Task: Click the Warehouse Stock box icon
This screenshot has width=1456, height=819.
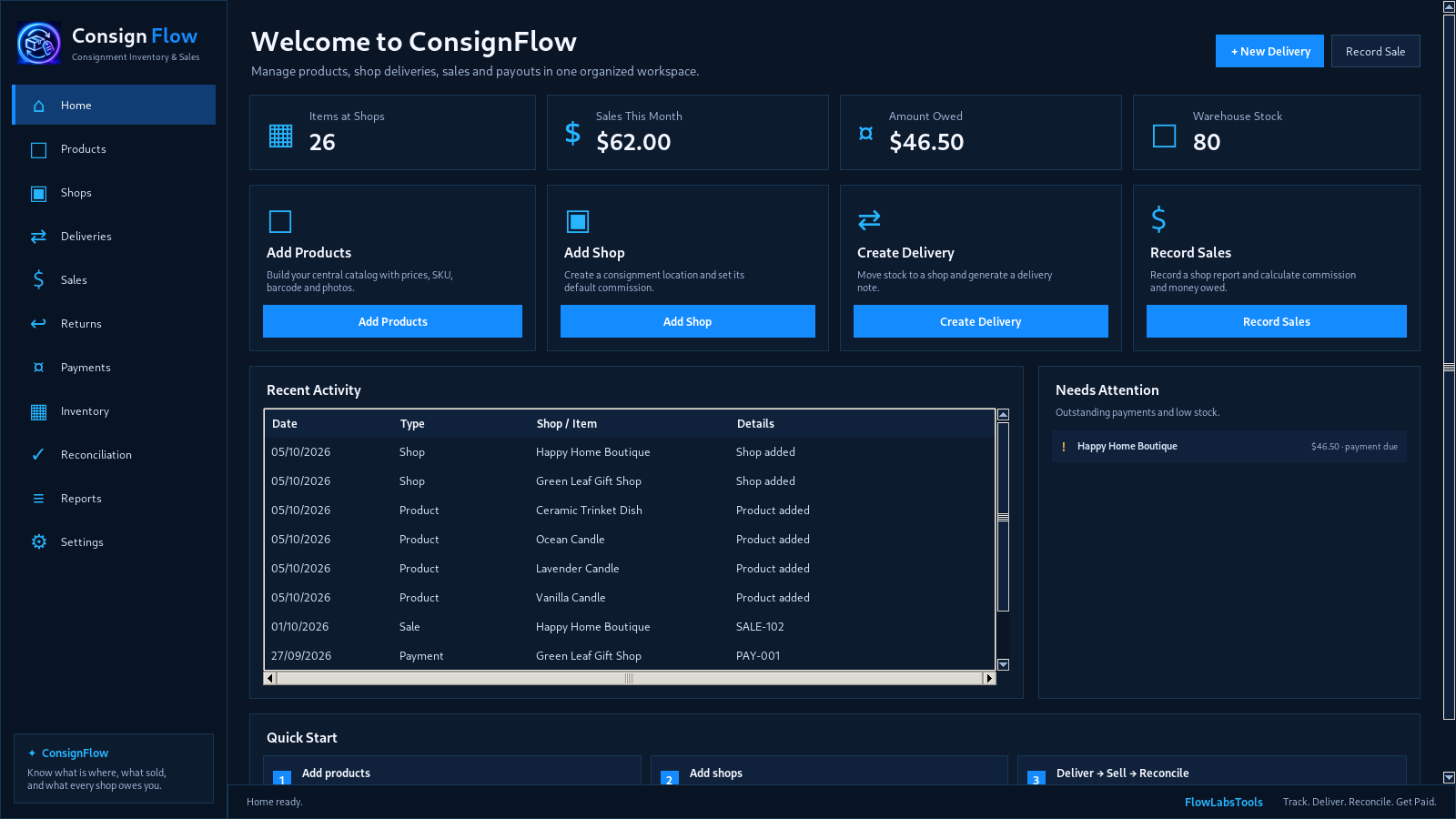Action: click(x=1165, y=136)
